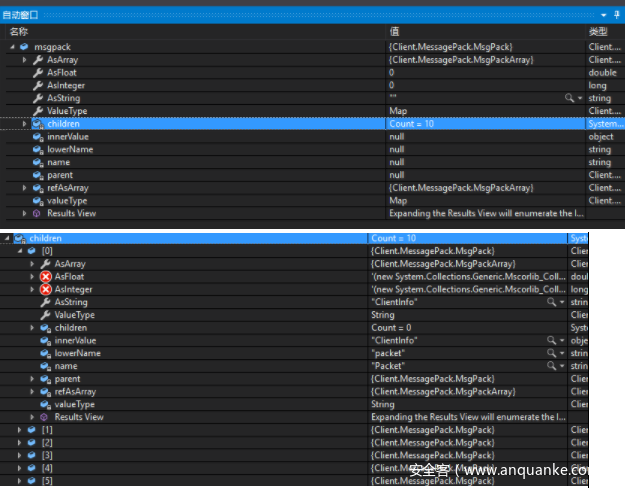This screenshot has width=625, height=489.
Task: Open the Autos window options dropdown arrow
Action: coord(604,16)
